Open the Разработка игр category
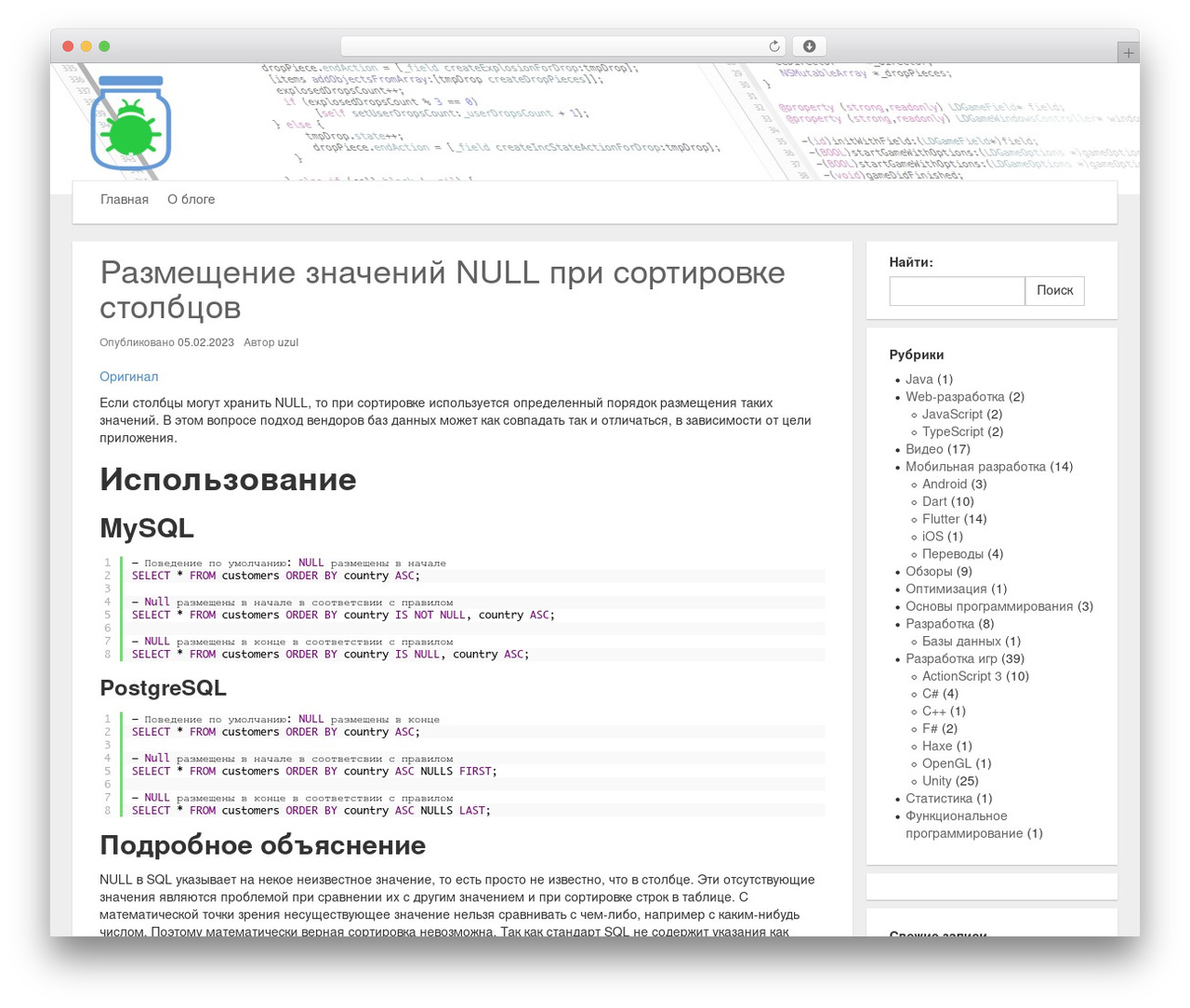1190x1008 pixels. 951,659
